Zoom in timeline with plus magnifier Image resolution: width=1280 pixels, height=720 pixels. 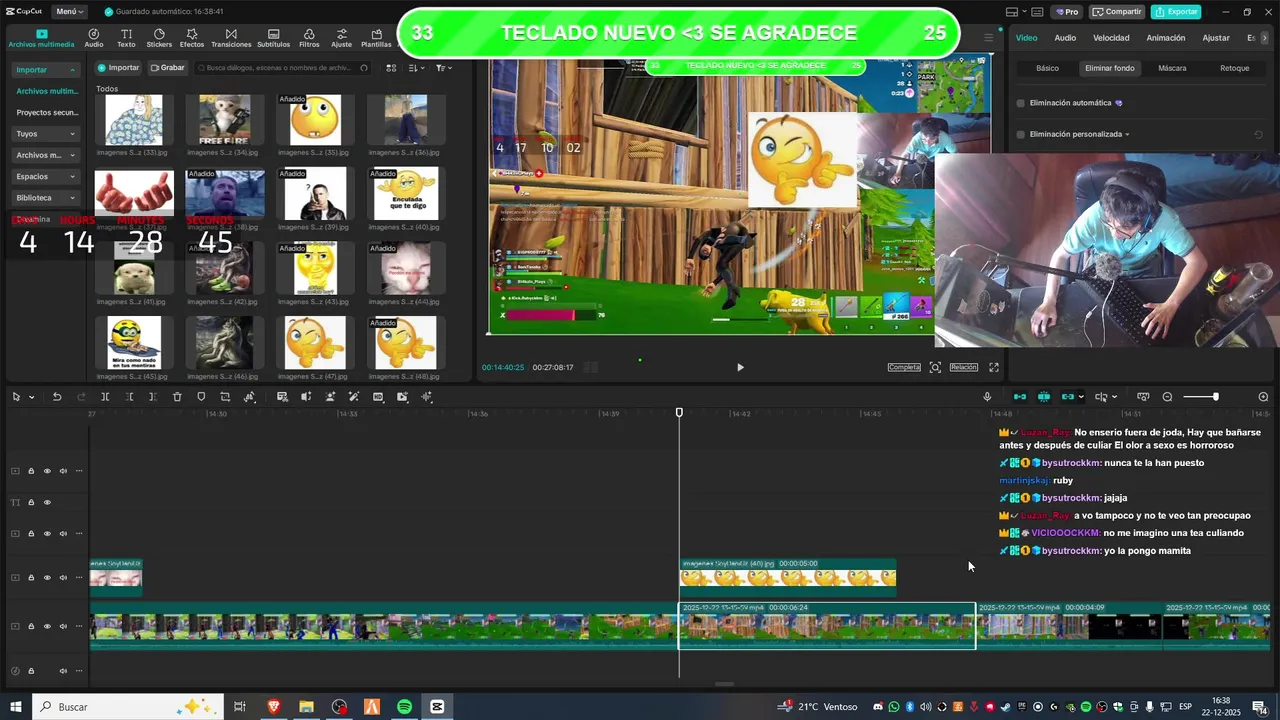tap(1263, 397)
